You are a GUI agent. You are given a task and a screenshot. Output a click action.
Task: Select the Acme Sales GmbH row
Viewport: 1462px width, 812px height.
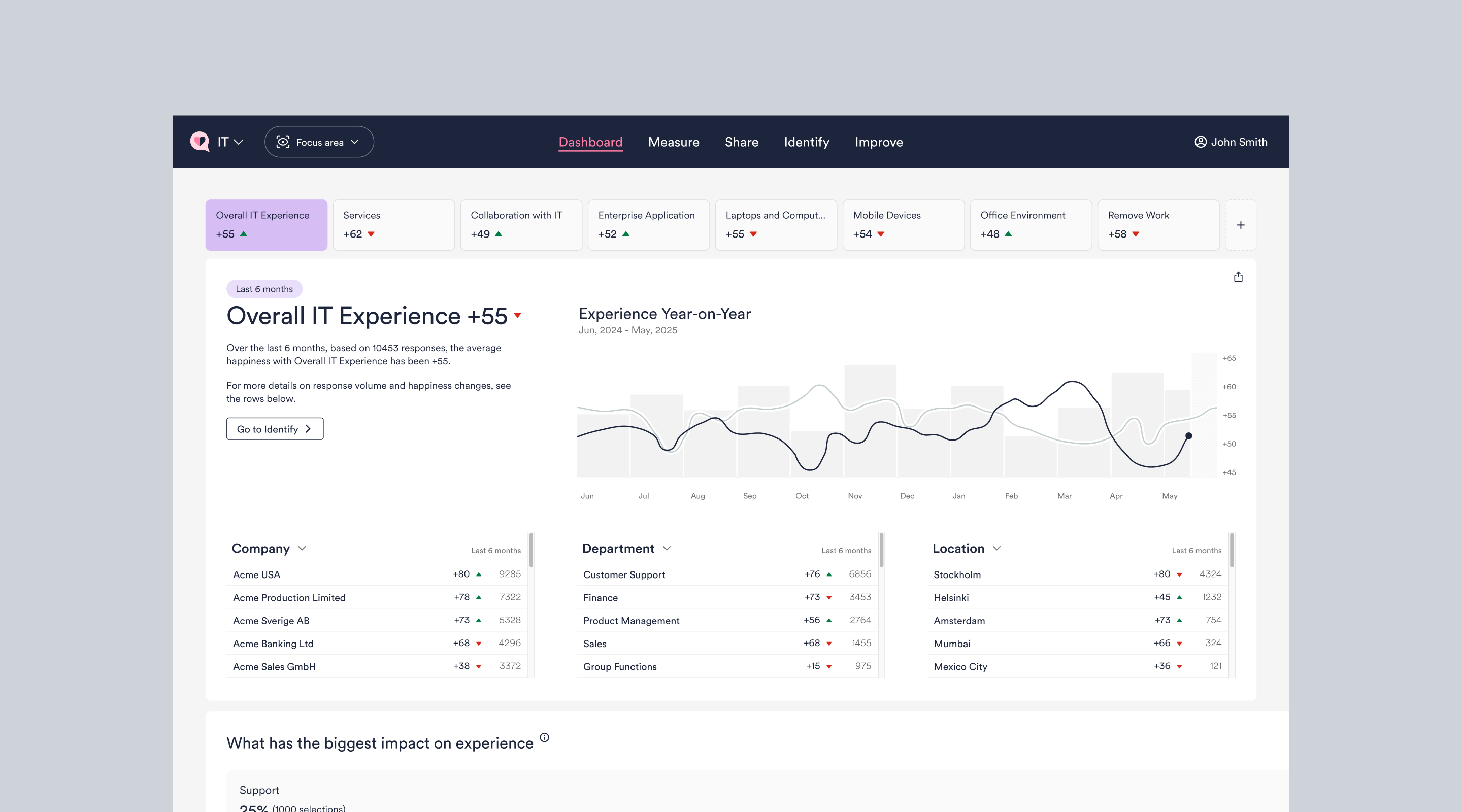tap(377, 666)
